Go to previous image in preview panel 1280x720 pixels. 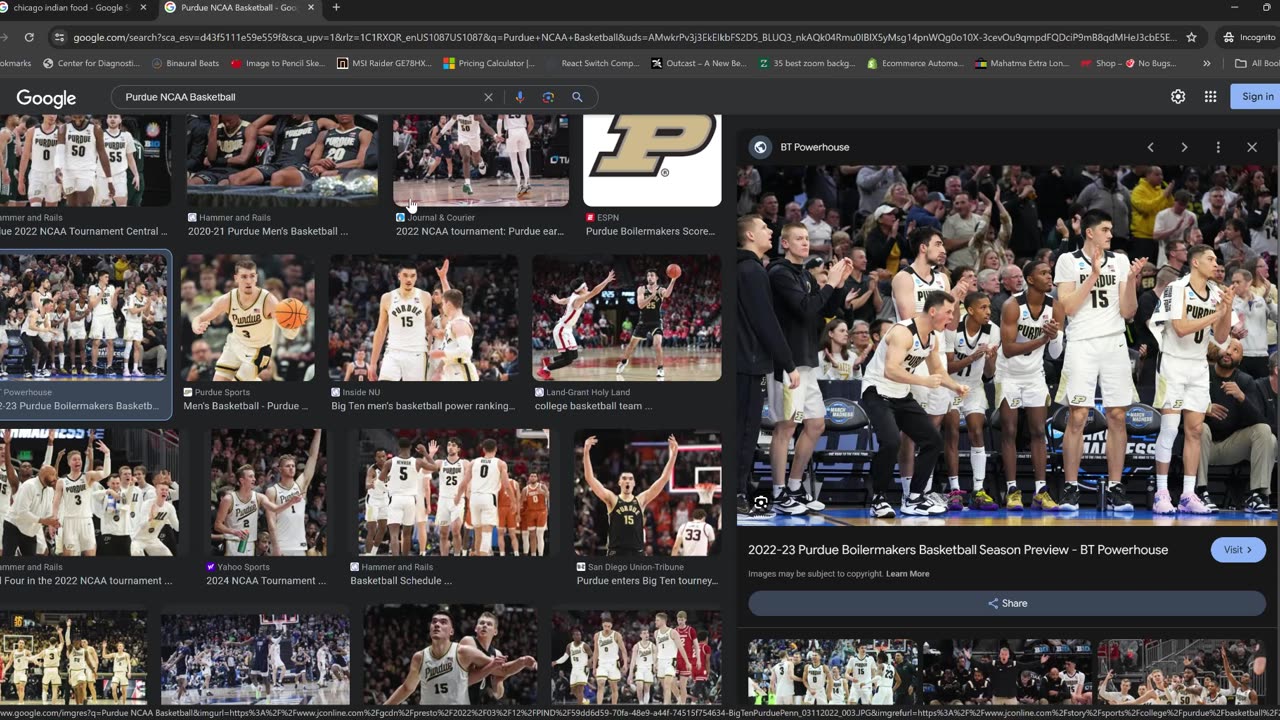[1150, 147]
